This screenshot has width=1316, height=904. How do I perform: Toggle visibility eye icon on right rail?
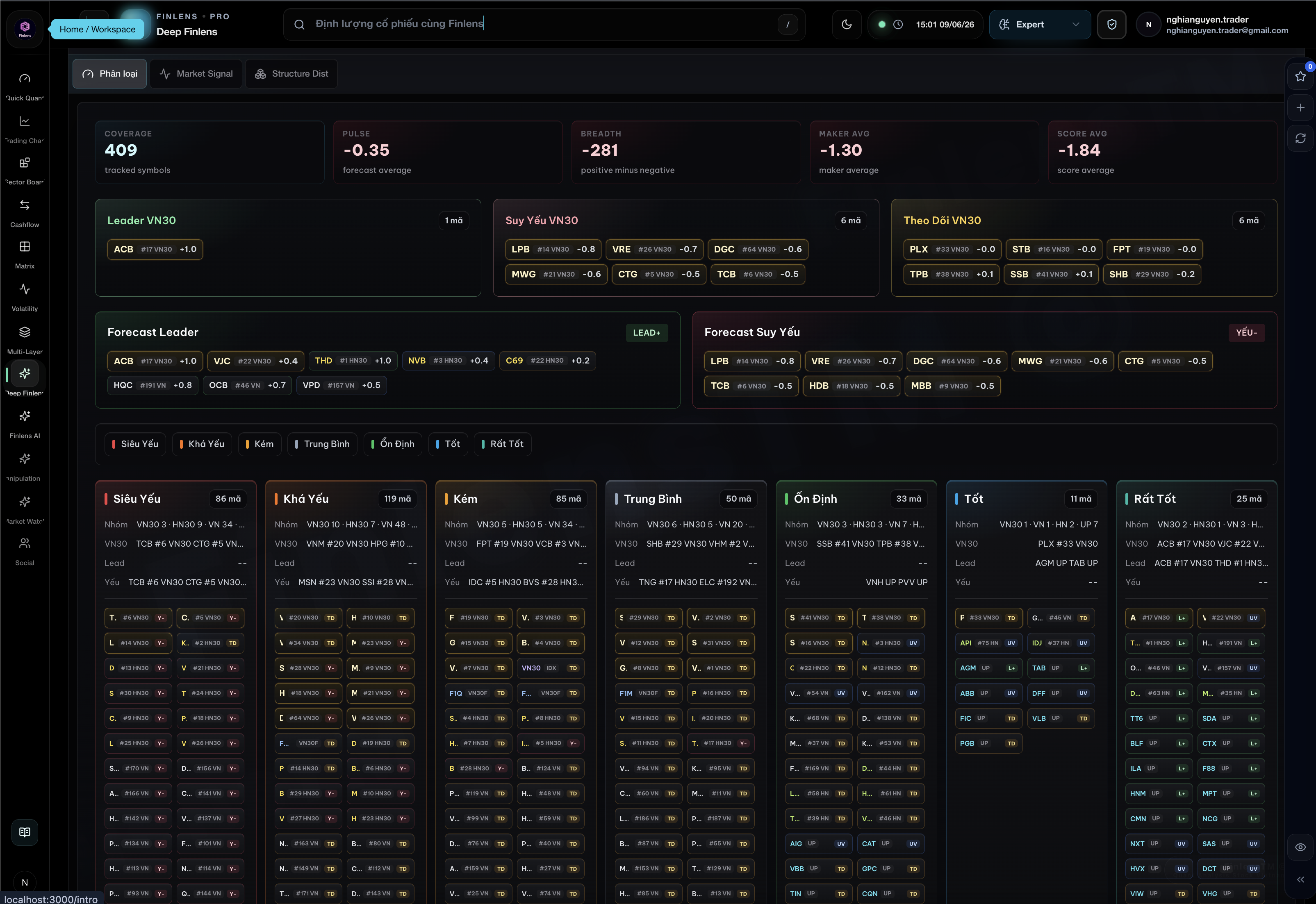click(1300, 847)
